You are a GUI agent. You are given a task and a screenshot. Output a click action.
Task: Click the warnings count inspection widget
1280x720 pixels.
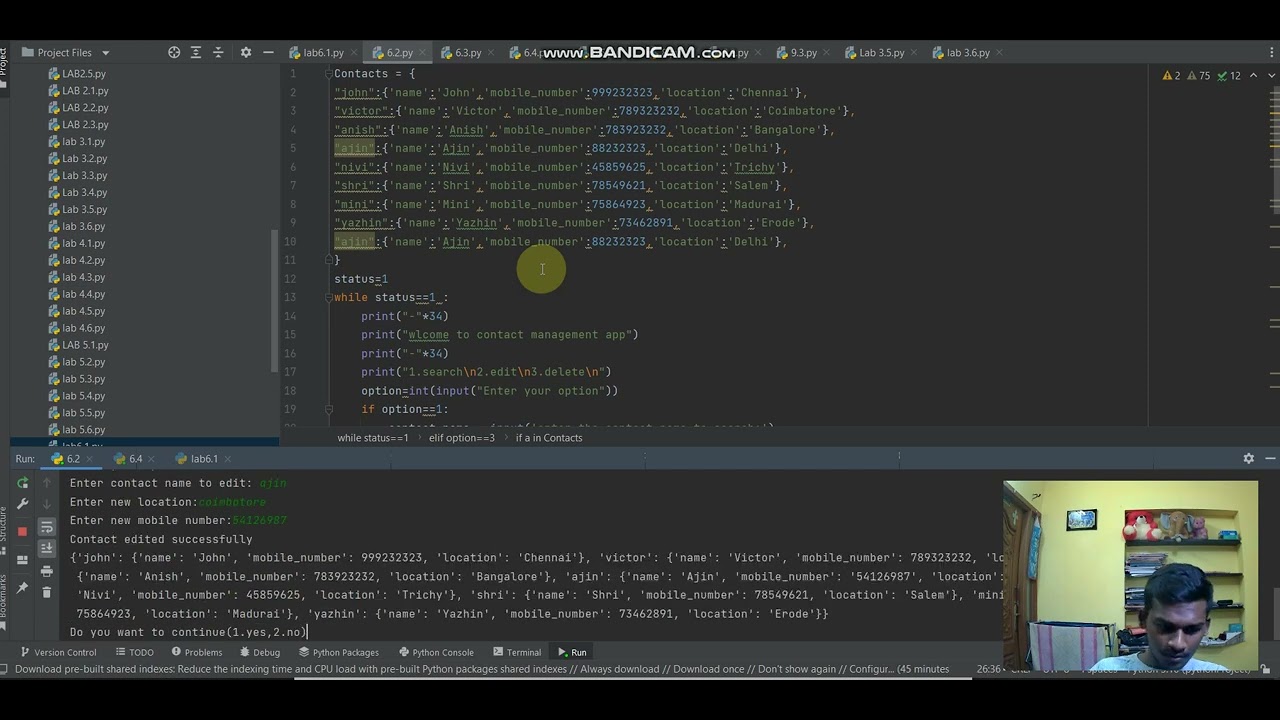[x=1201, y=75]
